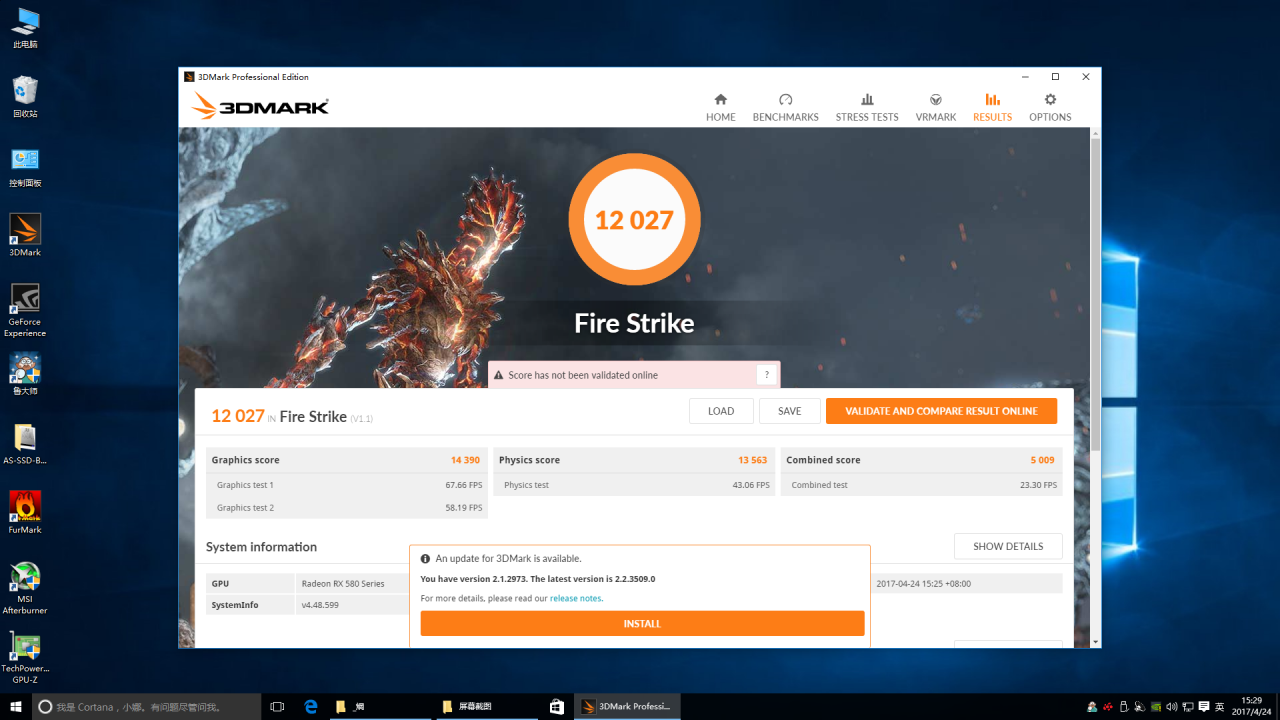Open the Windows Start menu

click(15, 706)
